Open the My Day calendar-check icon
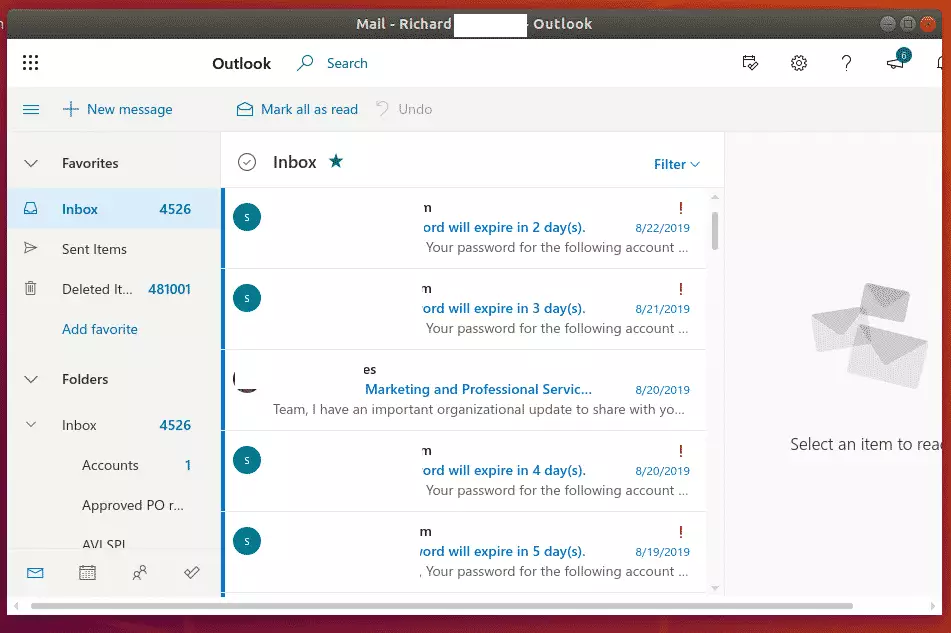Viewport: 951px width, 633px height. point(750,62)
